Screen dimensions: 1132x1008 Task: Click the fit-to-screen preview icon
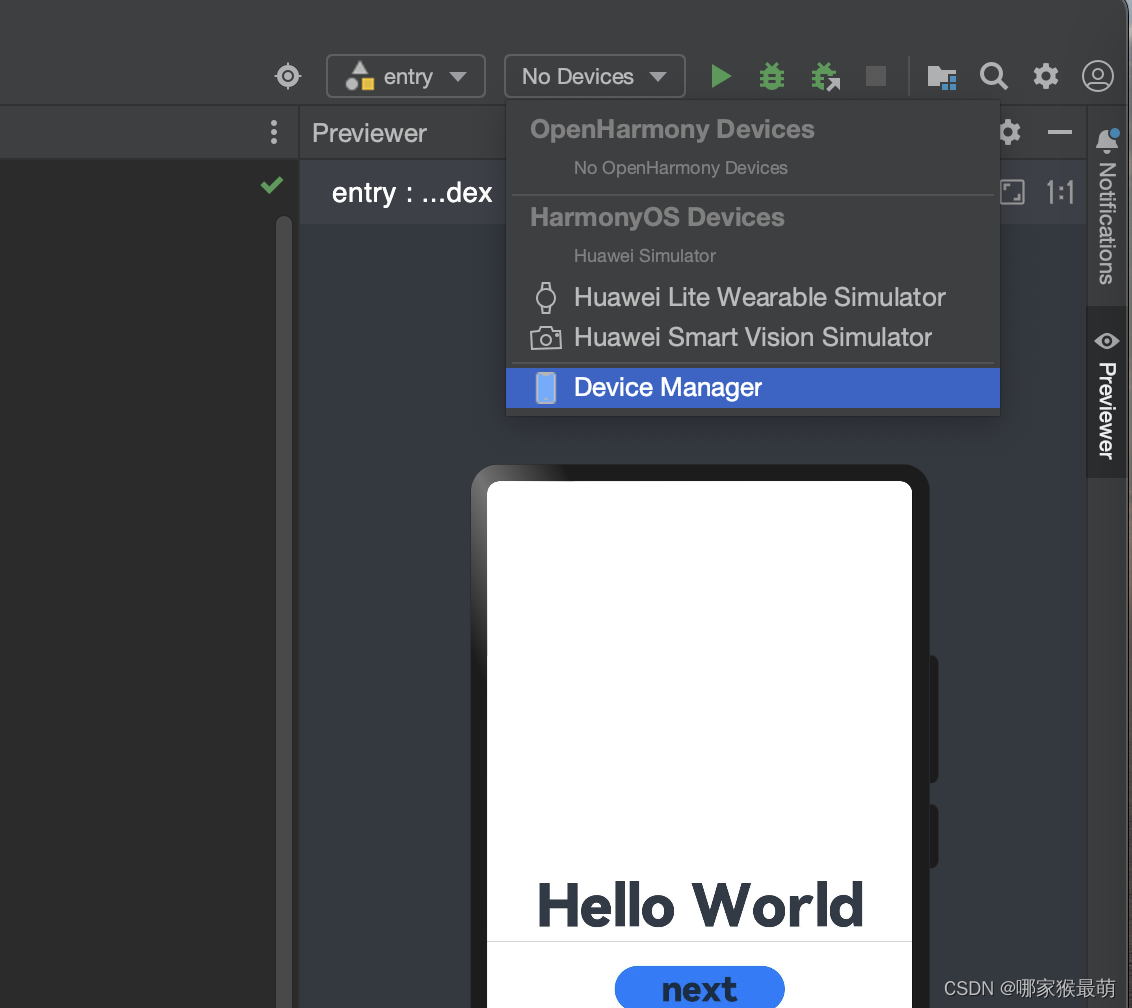point(1012,192)
